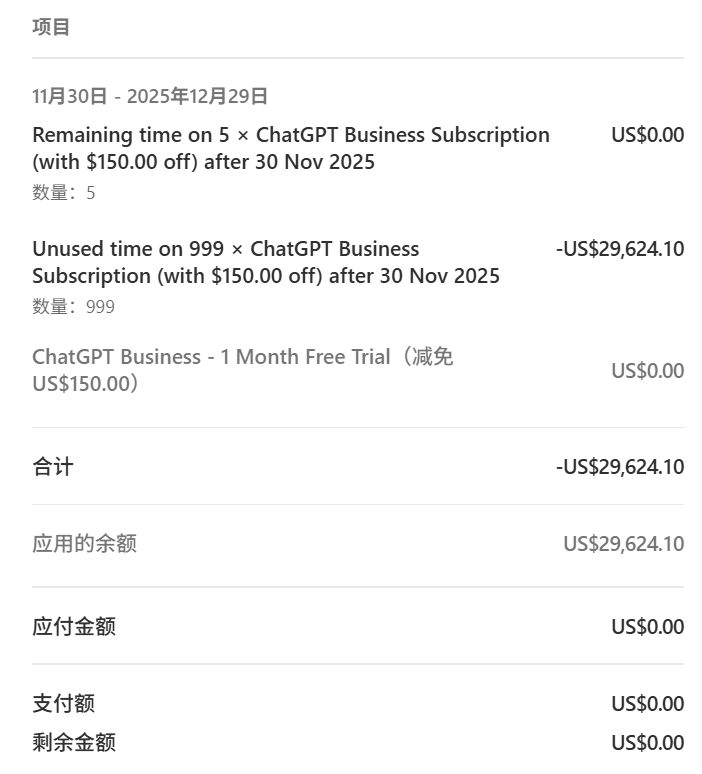Click the 数量：5 quantity text

pyautogui.click(x=64, y=193)
